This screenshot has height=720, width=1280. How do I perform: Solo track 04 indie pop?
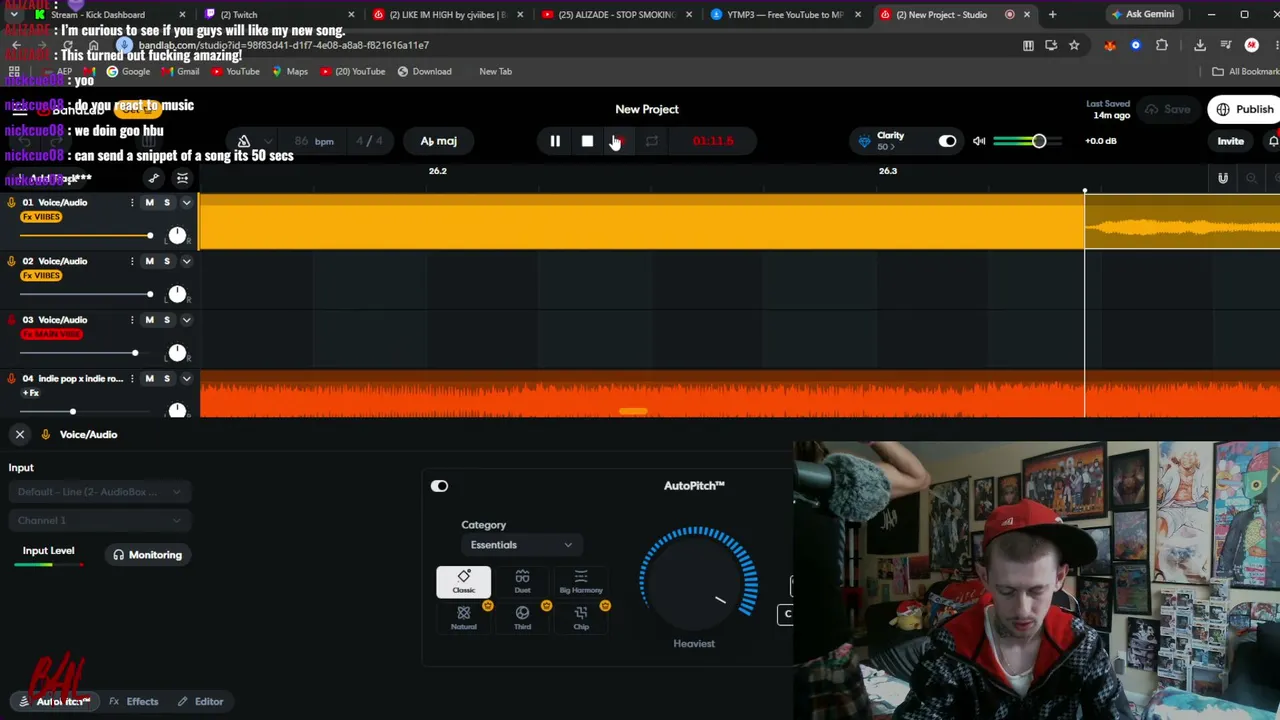(167, 378)
